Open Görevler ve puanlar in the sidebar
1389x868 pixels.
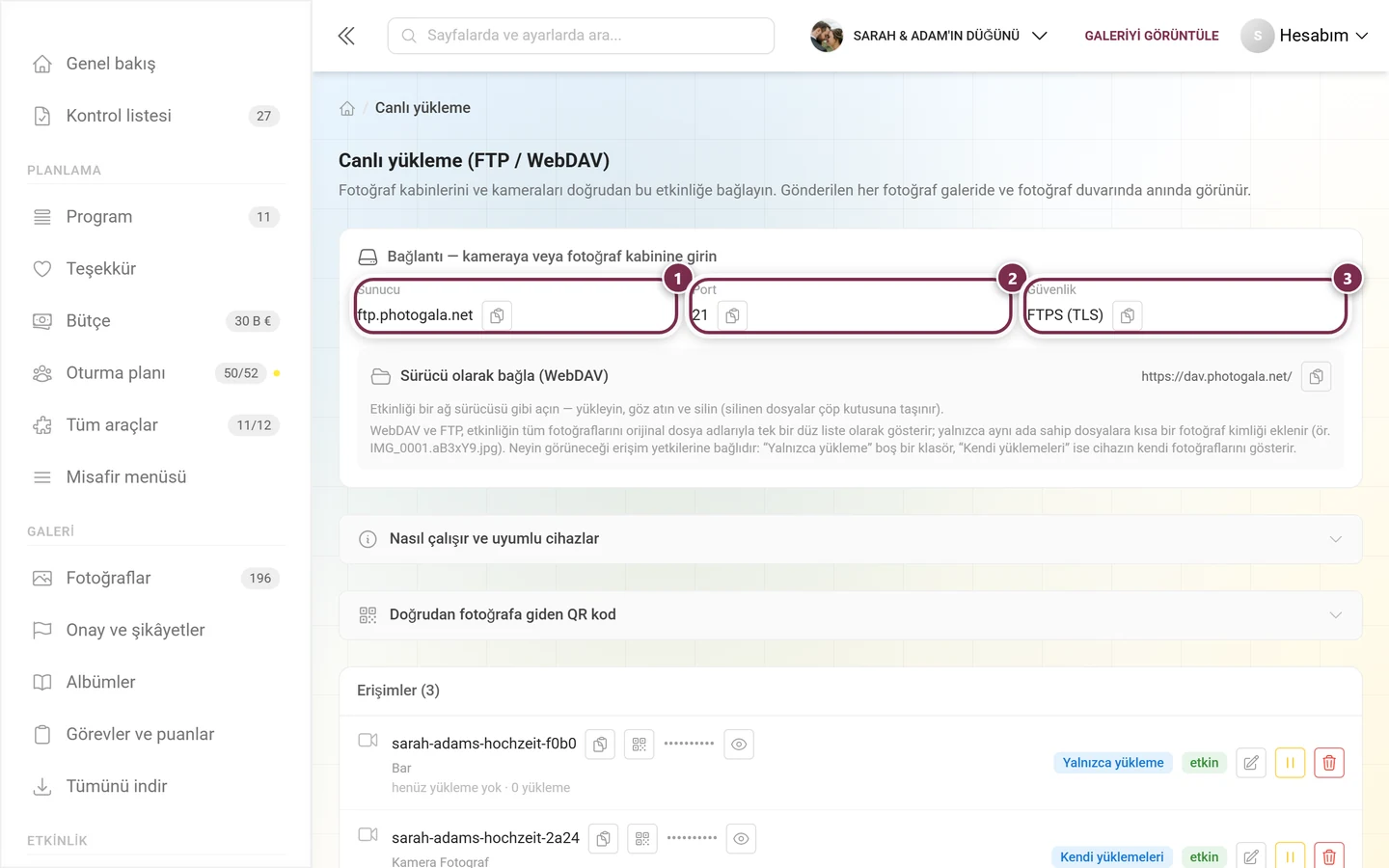155,735
